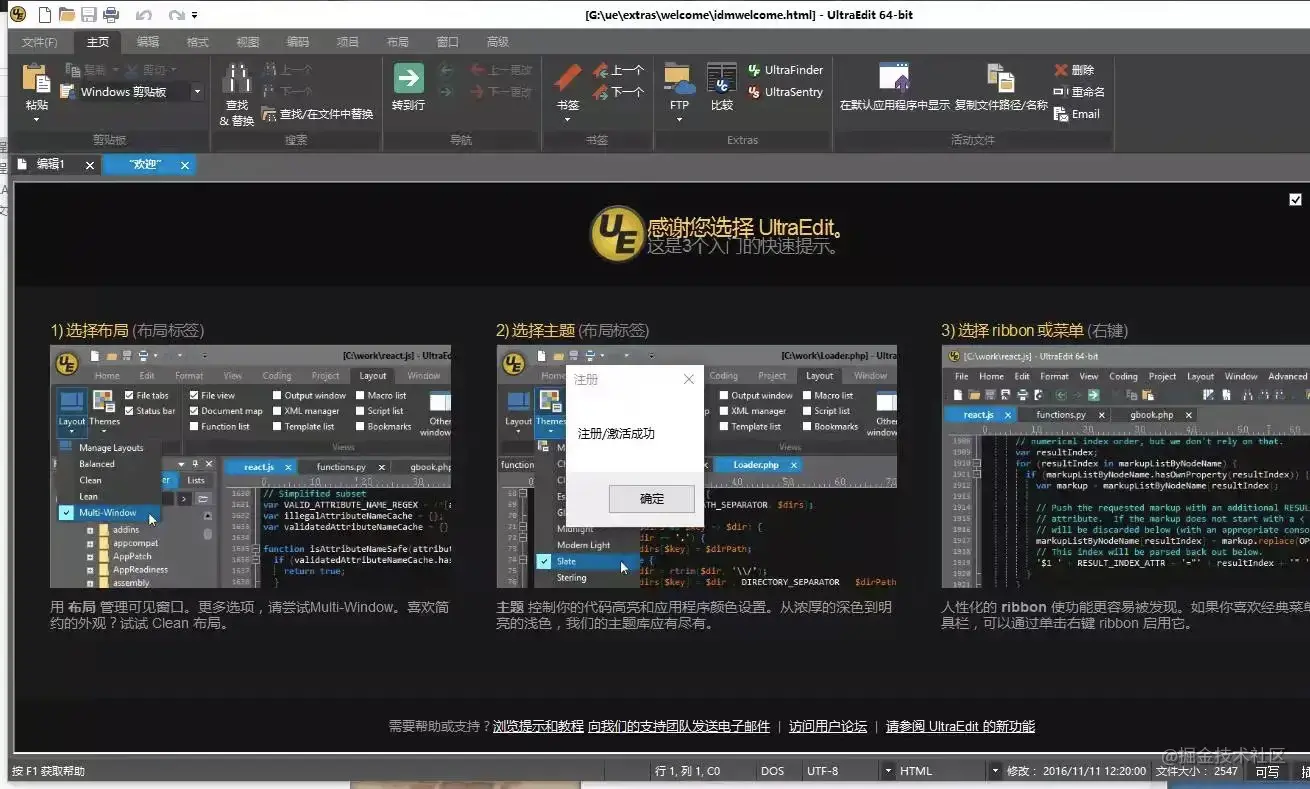The width and height of the screenshot is (1310, 789).
Task: Click 在默认应用程序中显示 icon
Action: pyautogui.click(x=895, y=79)
